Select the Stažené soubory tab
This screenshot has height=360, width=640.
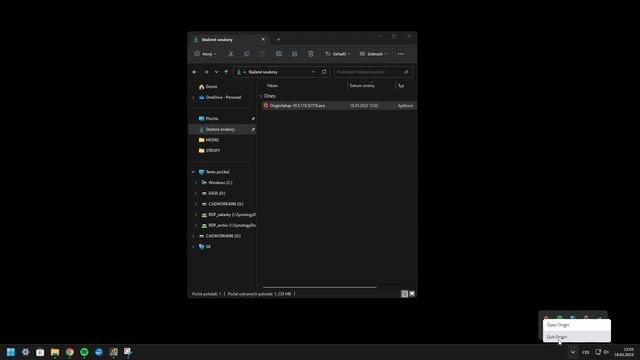[x=228, y=40]
